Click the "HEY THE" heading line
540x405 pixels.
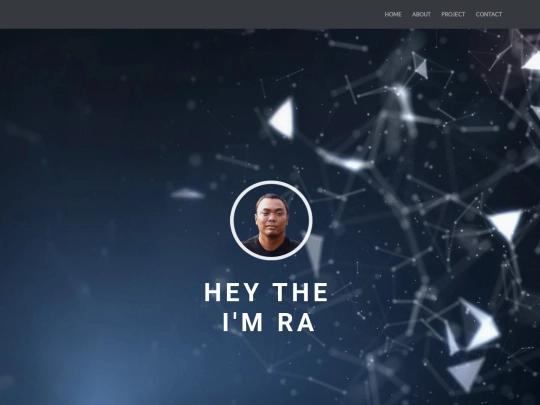tap(267, 292)
